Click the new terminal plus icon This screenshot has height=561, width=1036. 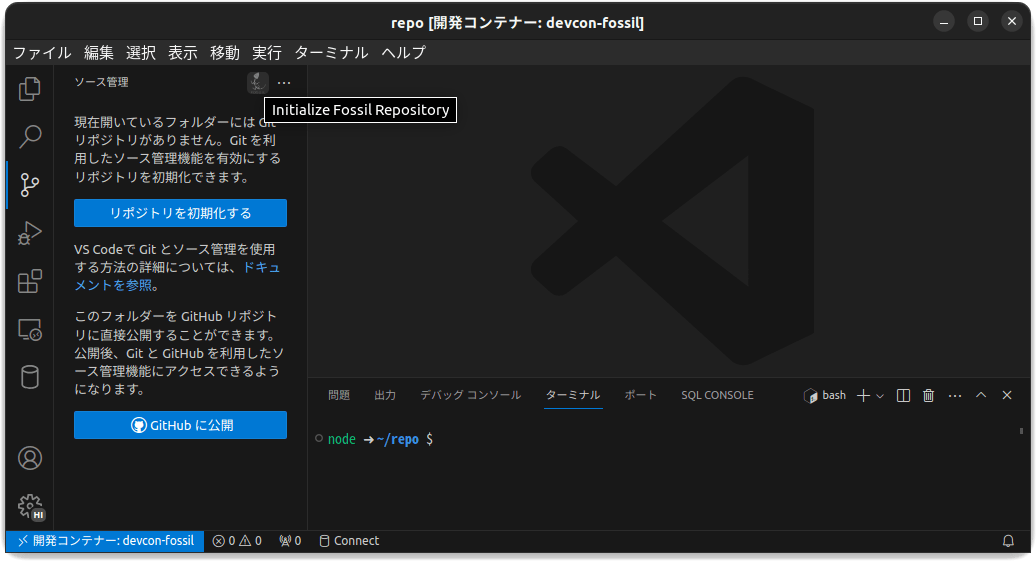863,395
